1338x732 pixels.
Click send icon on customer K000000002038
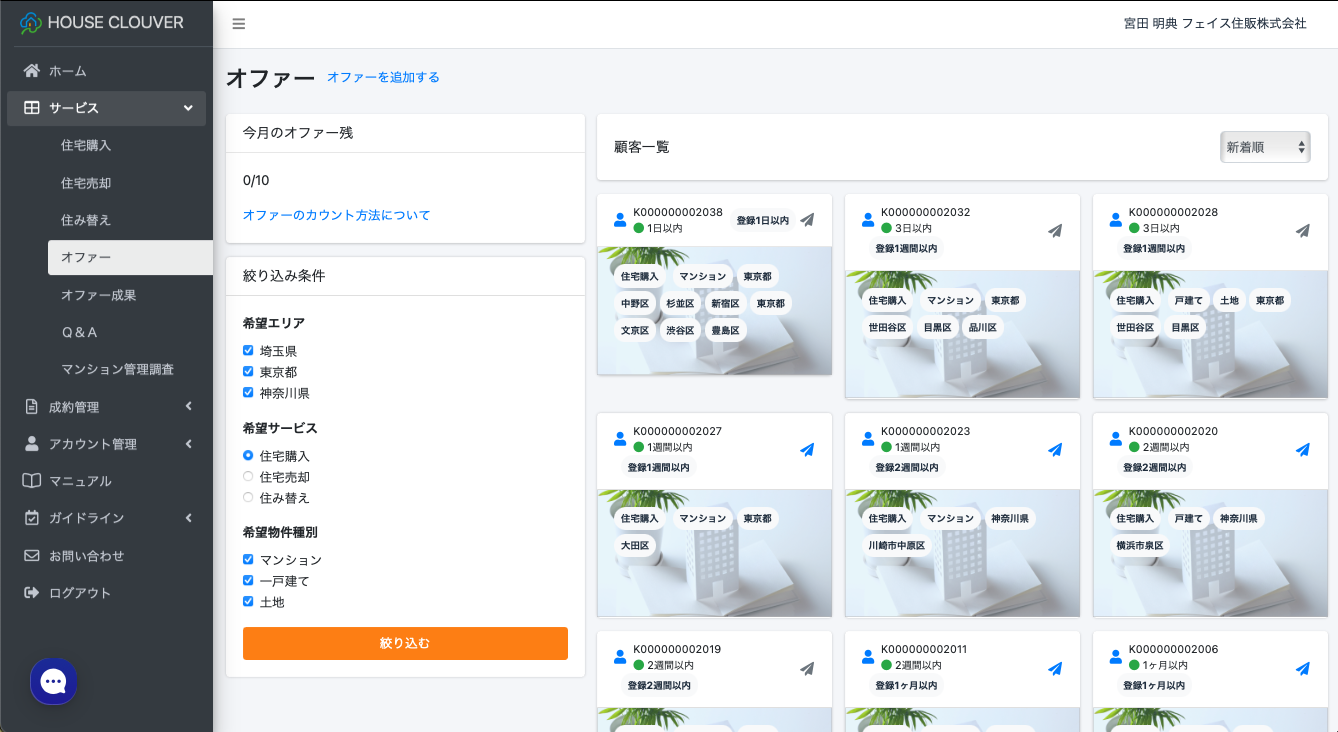coord(808,220)
